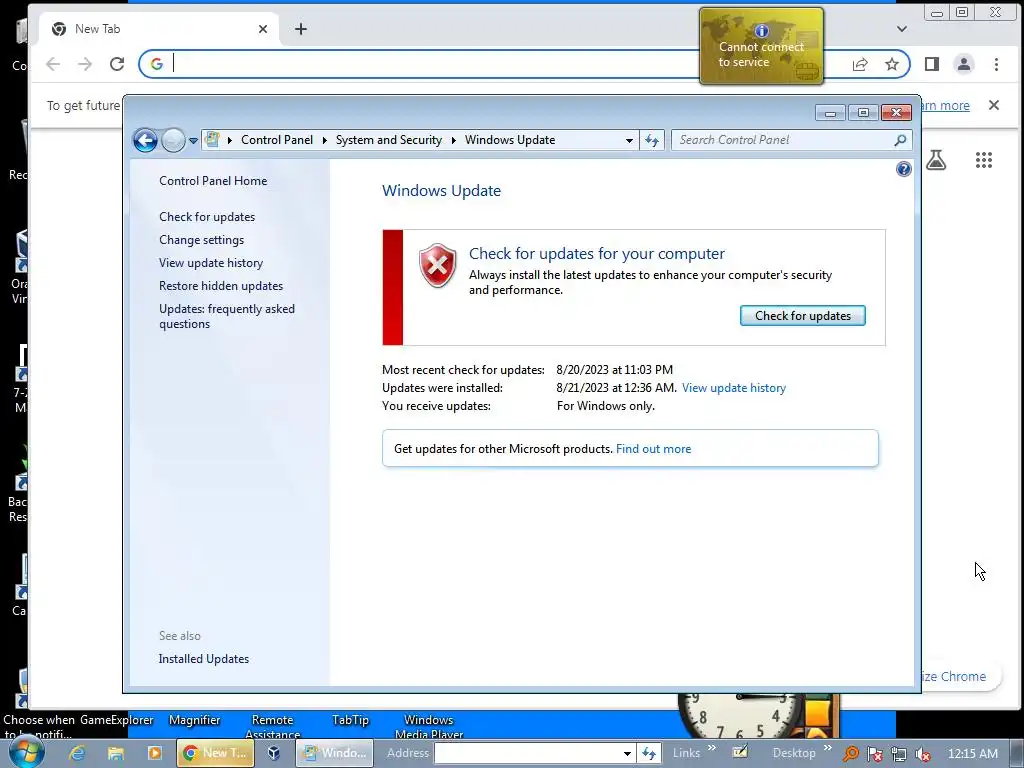This screenshot has height=768, width=1024.
Task: Click Chrome back arrow
Action: click(x=53, y=64)
